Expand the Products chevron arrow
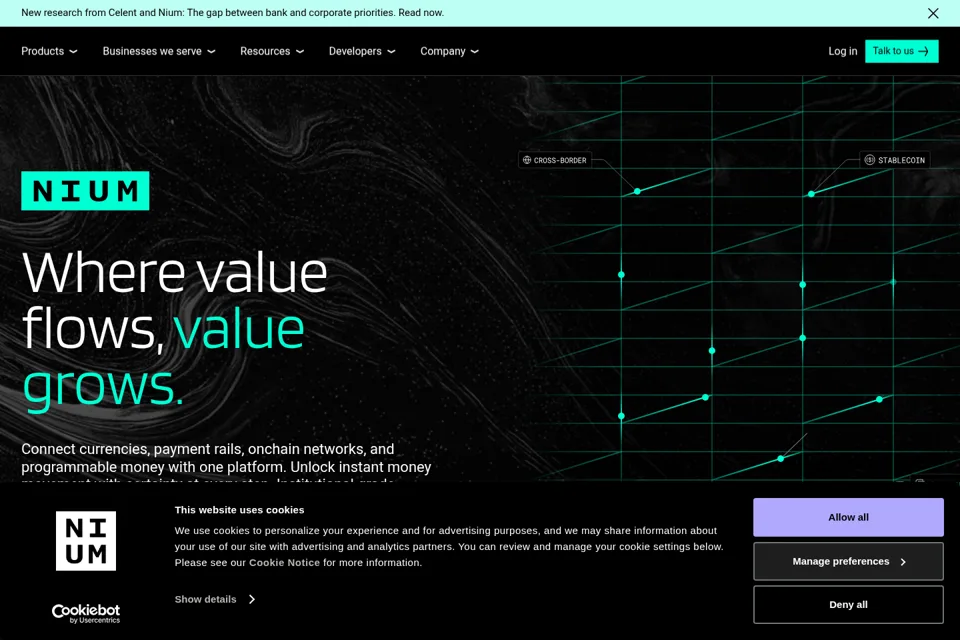Viewport: 960px width, 640px height. tap(73, 52)
